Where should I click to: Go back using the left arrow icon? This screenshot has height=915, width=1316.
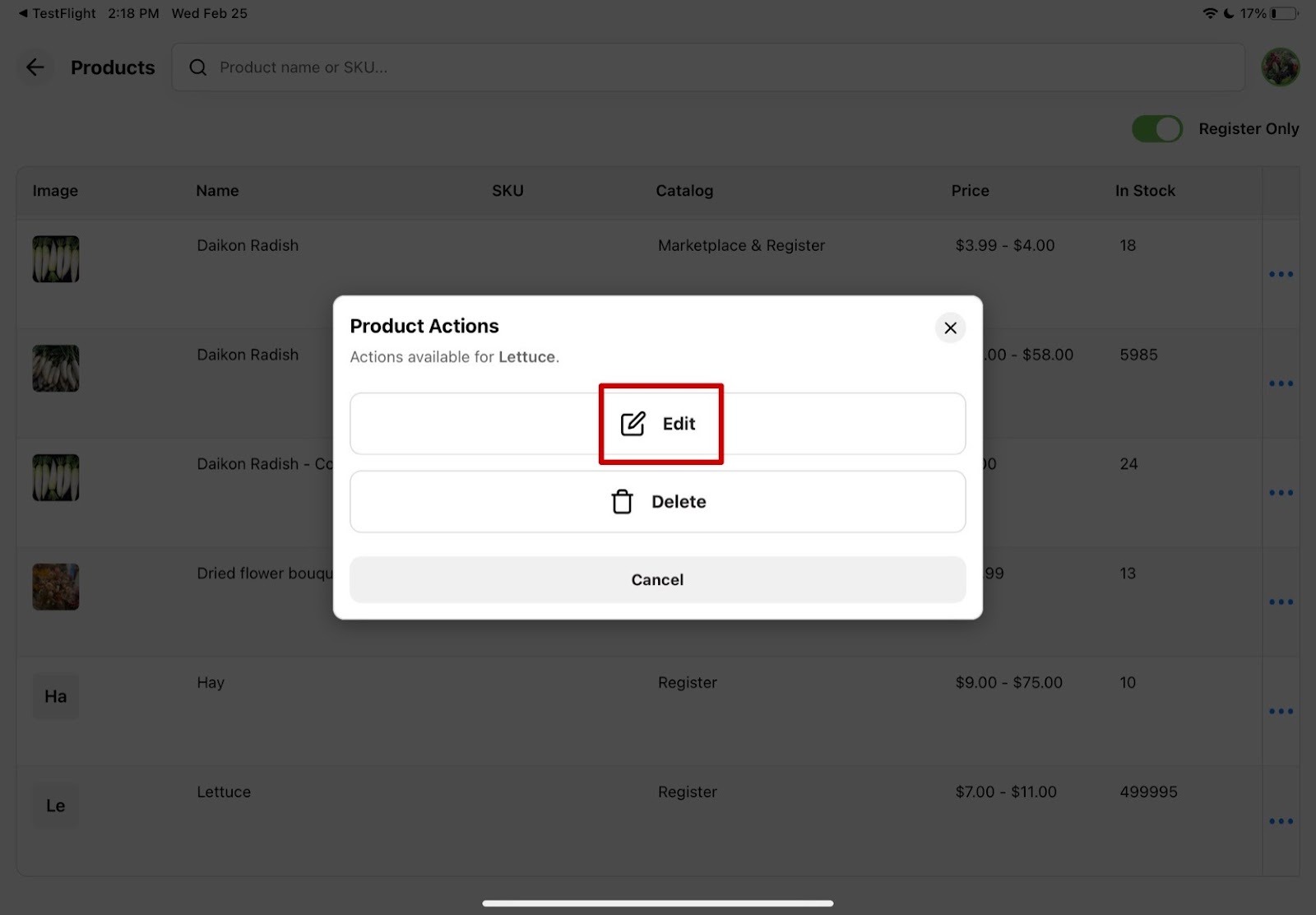pos(35,67)
